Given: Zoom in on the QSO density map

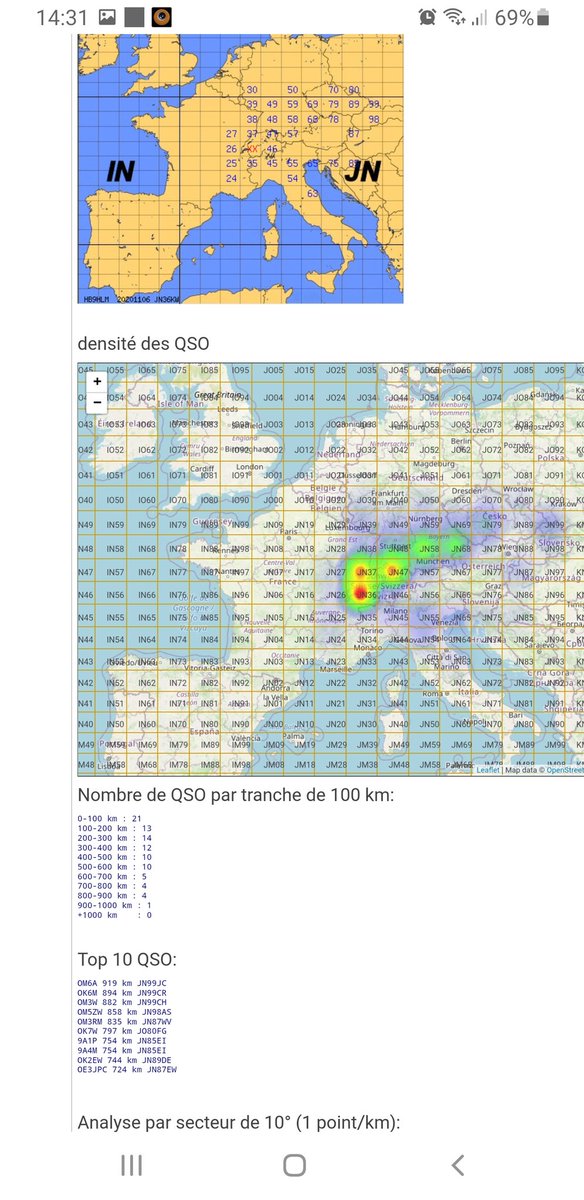Looking at the screenshot, I should coord(96,381).
